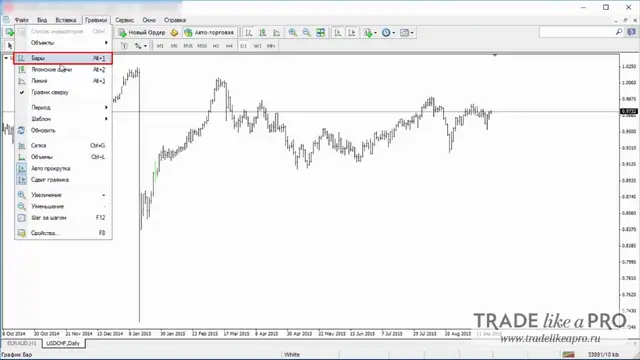Click the 'White' profile status entry
The height and width of the screenshot is (360, 640).
pos(292,355)
